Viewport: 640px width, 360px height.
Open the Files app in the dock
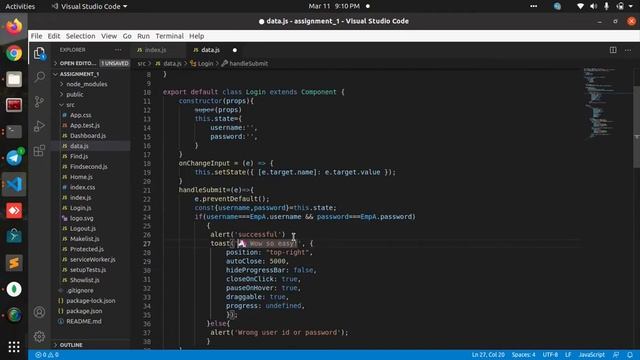14,79
